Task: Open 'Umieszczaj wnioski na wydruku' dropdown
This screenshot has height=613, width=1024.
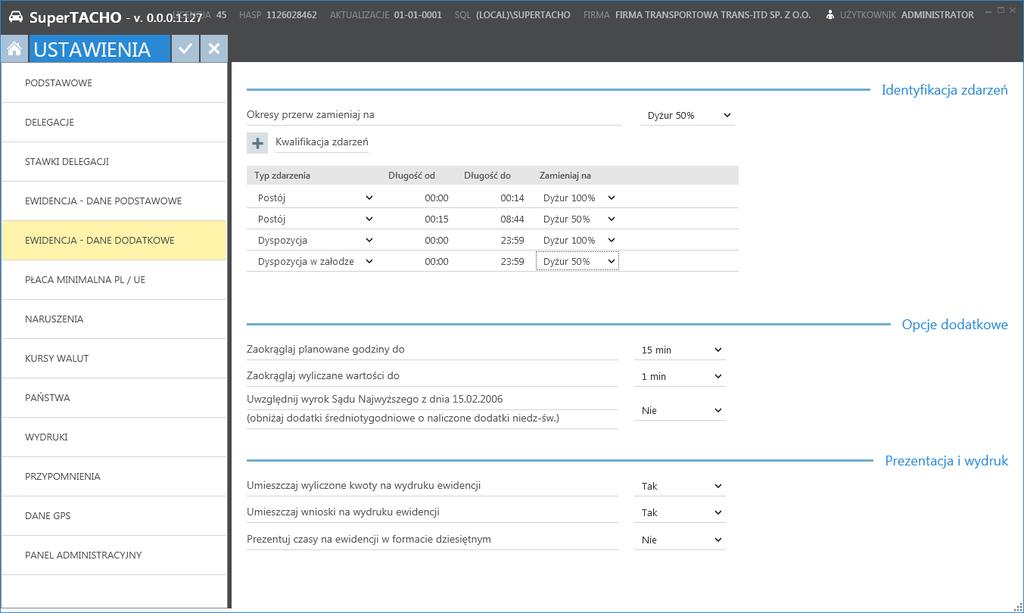Action: tap(680, 513)
